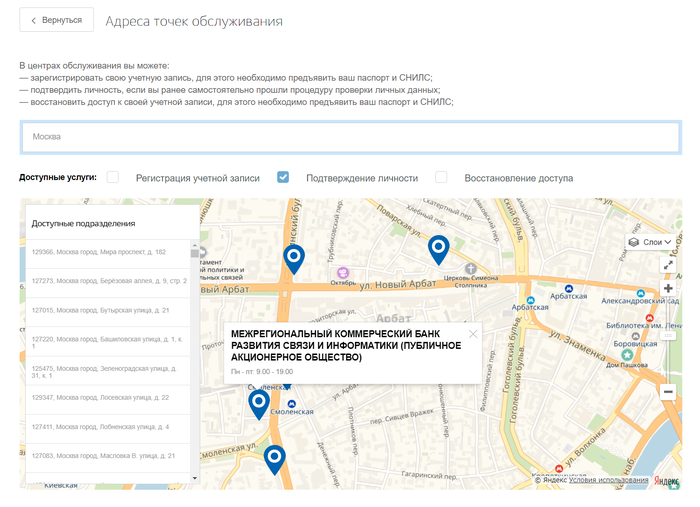Zoom in on the map with plus
The image size is (700, 507).
tap(668, 288)
